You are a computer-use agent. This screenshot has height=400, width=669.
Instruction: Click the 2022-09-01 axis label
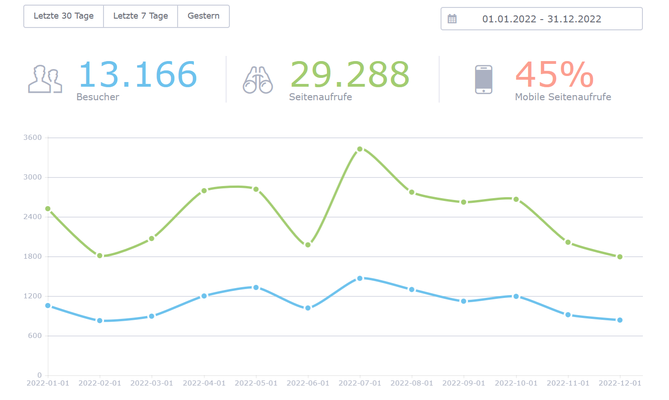[464, 383]
